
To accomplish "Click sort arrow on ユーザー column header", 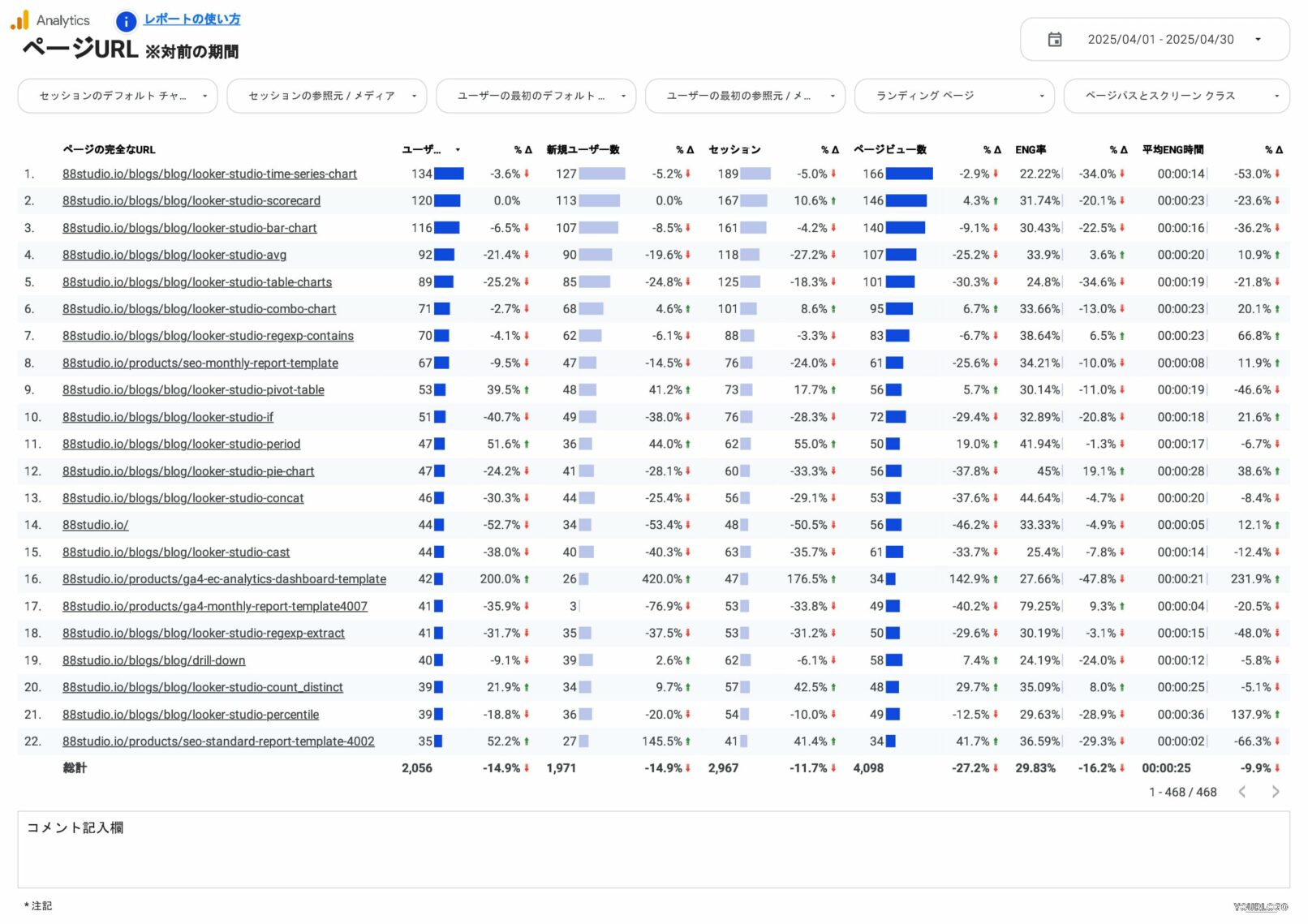I will pyautogui.click(x=458, y=150).
